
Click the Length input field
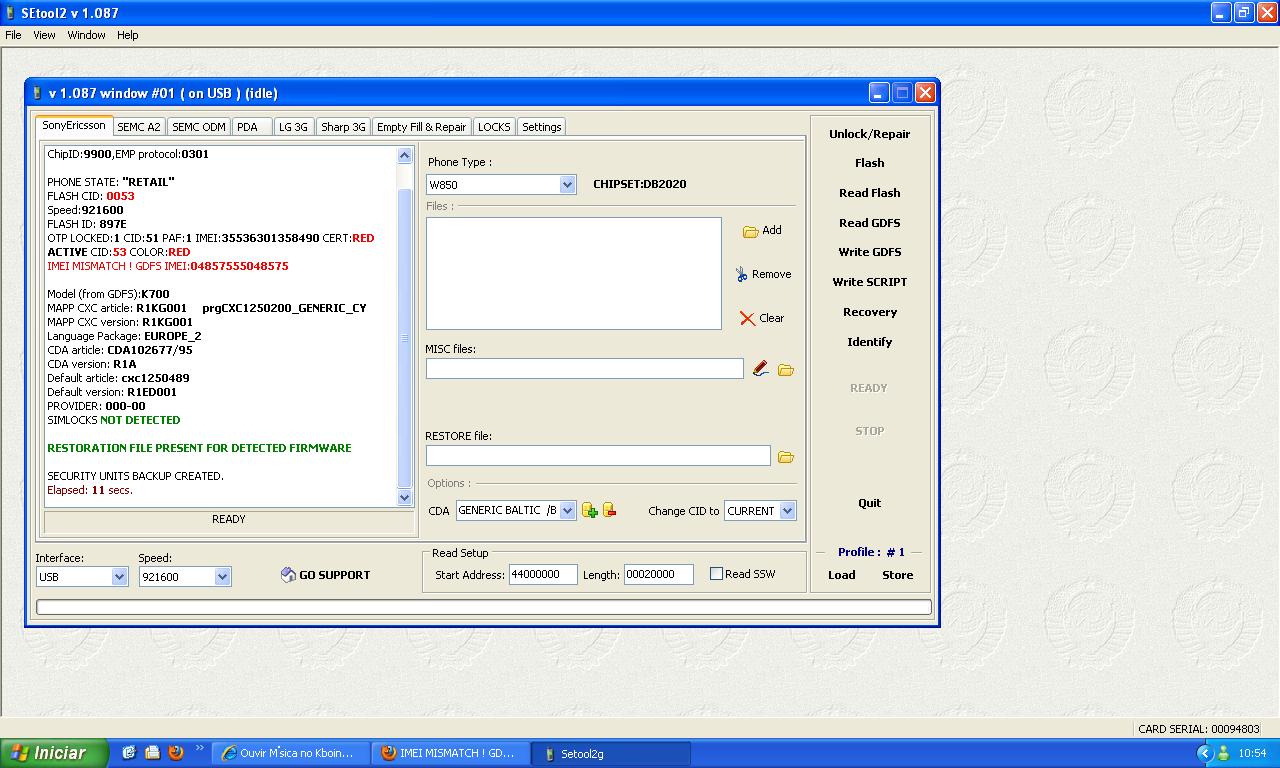[x=658, y=574]
